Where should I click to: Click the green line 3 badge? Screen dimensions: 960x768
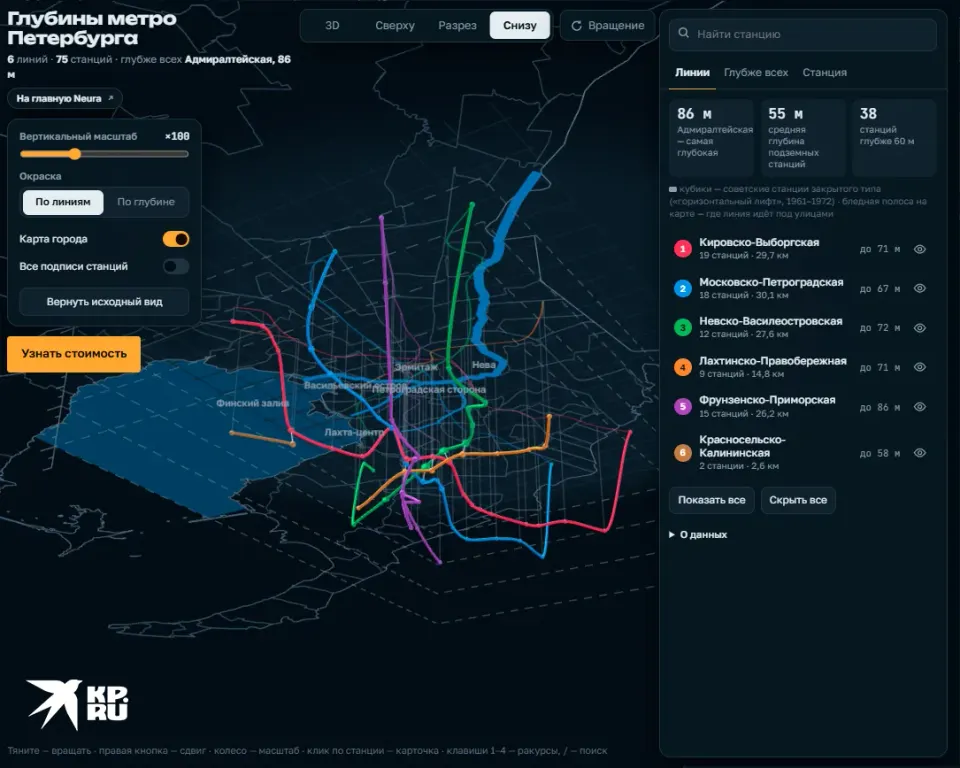[x=683, y=328]
